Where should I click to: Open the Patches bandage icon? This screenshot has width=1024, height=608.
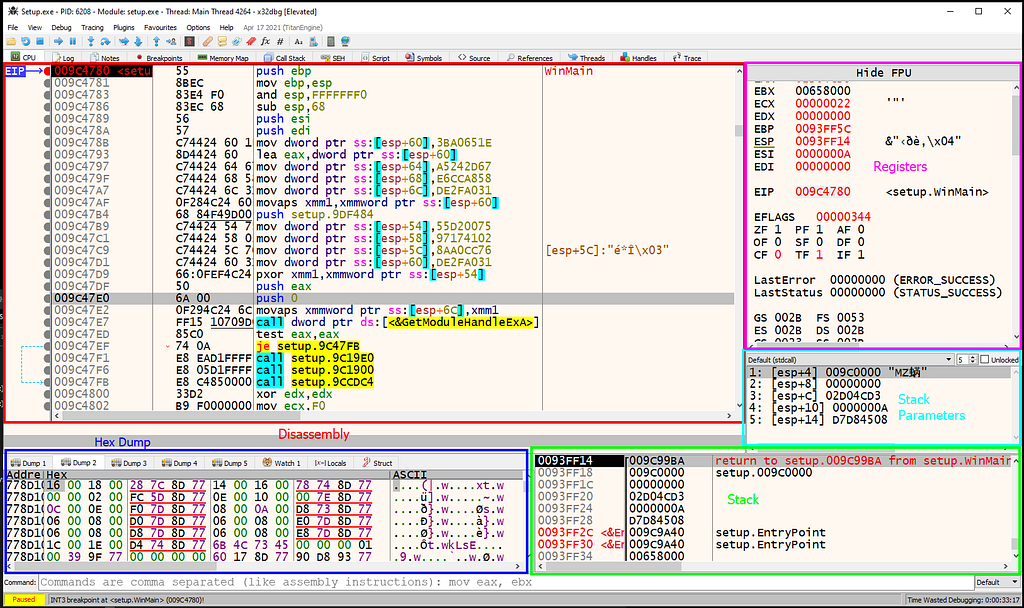point(208,41)
